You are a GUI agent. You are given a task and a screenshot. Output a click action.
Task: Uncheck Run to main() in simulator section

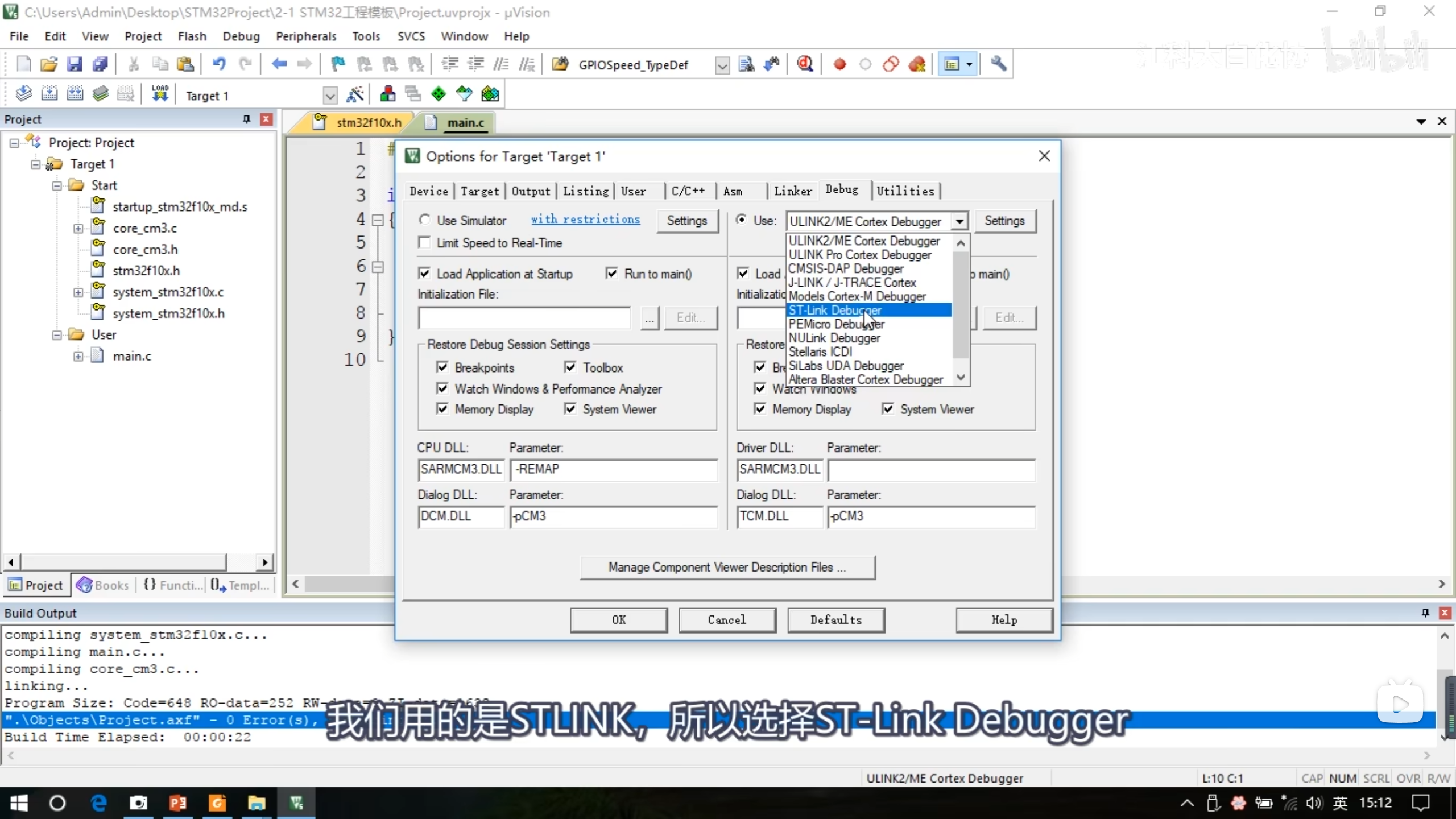(x=612, y=274)
